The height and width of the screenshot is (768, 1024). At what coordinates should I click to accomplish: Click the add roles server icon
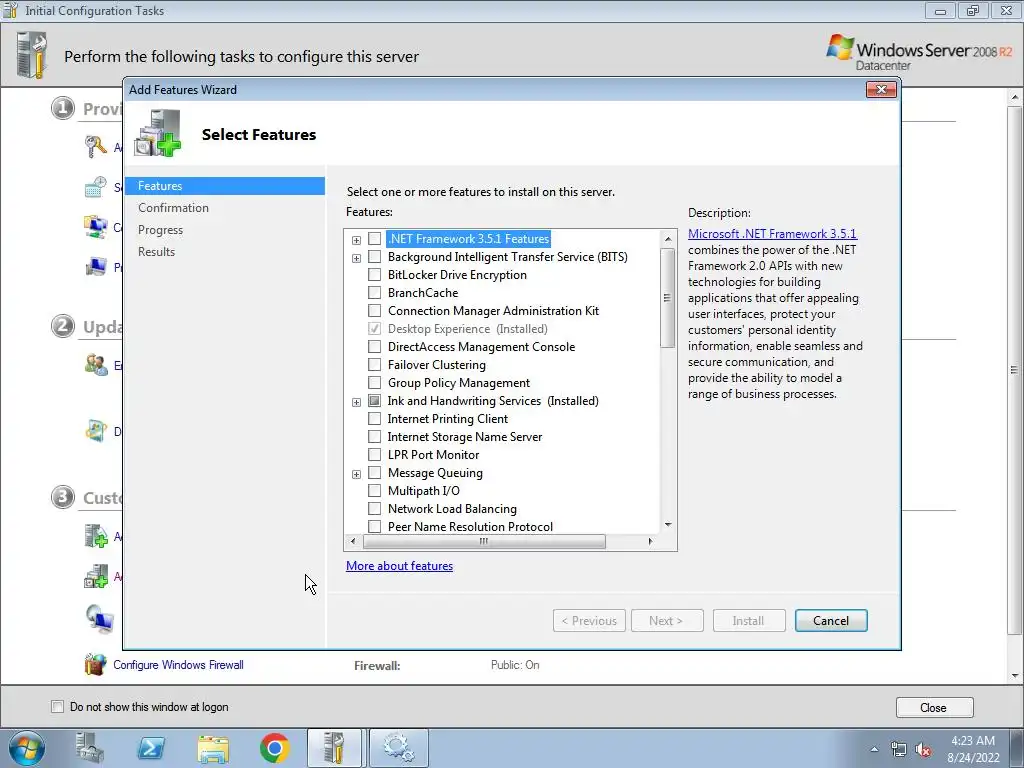pos(96,536)
